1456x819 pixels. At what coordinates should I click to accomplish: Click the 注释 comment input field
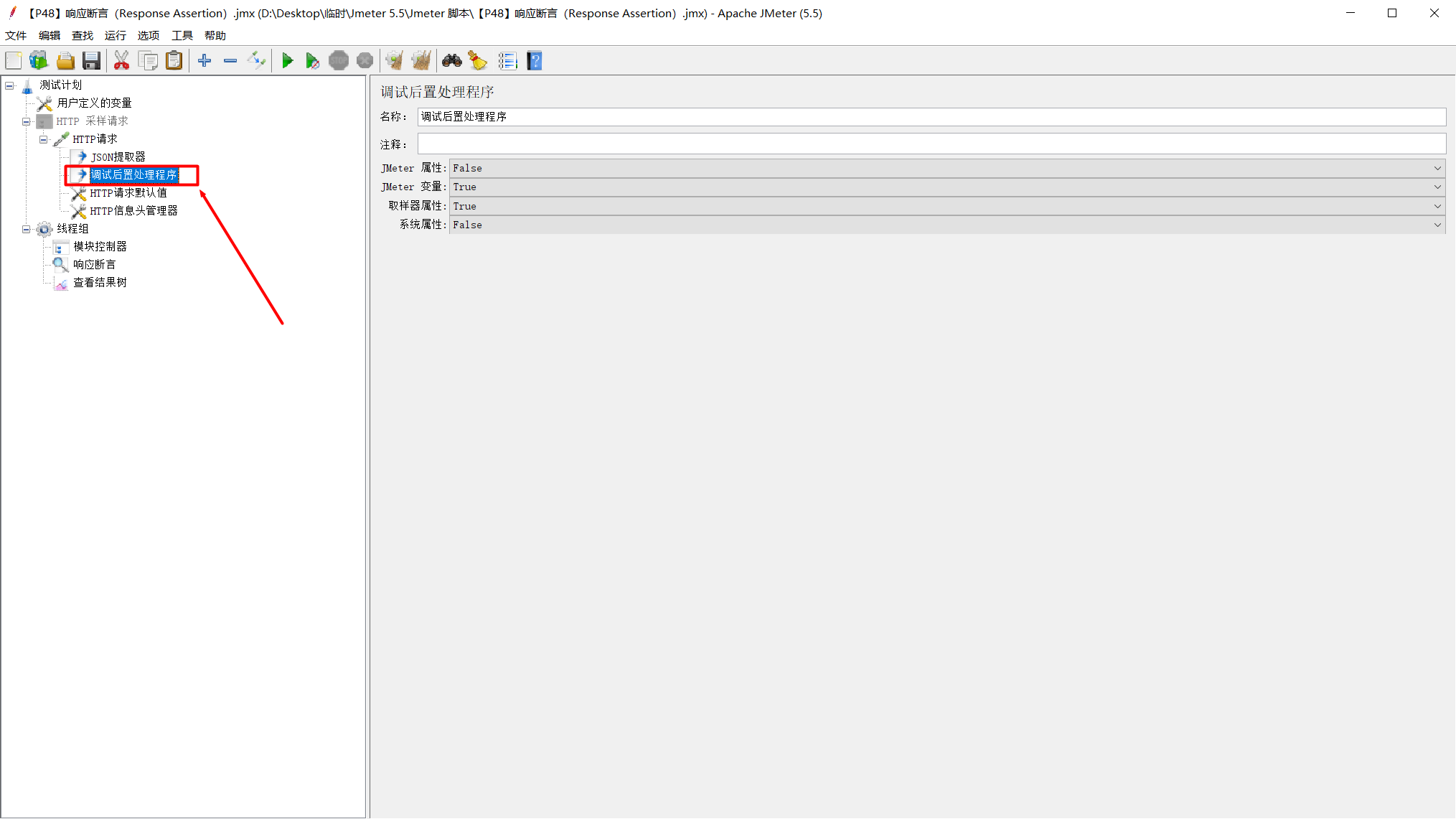(x=931, y=144)
